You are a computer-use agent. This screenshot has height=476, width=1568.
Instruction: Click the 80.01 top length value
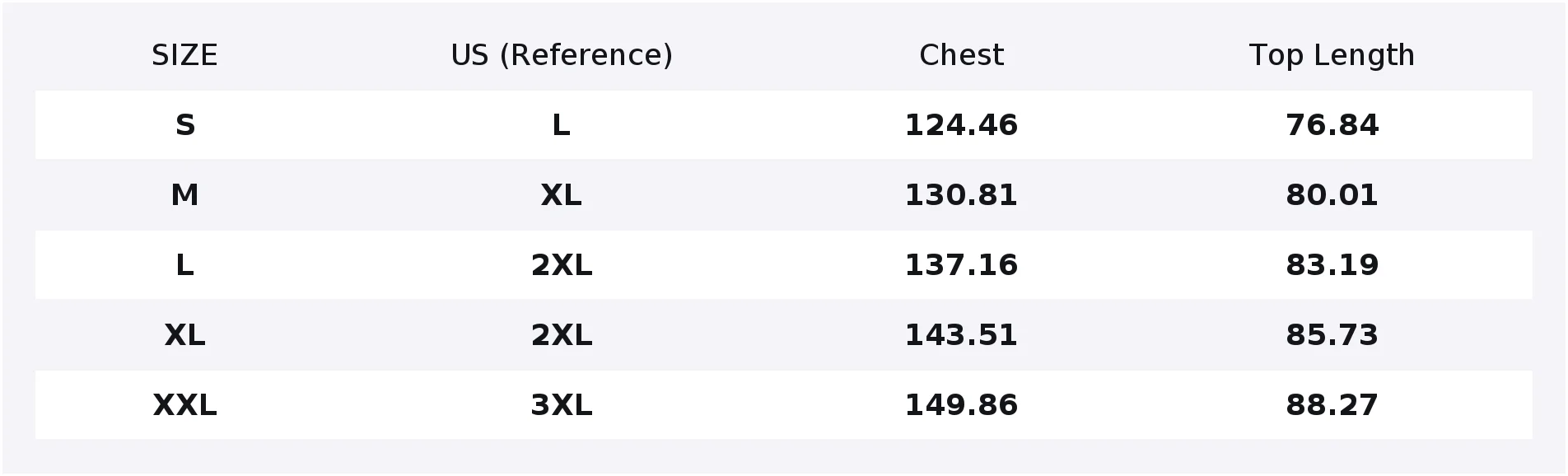(1332, 195)
